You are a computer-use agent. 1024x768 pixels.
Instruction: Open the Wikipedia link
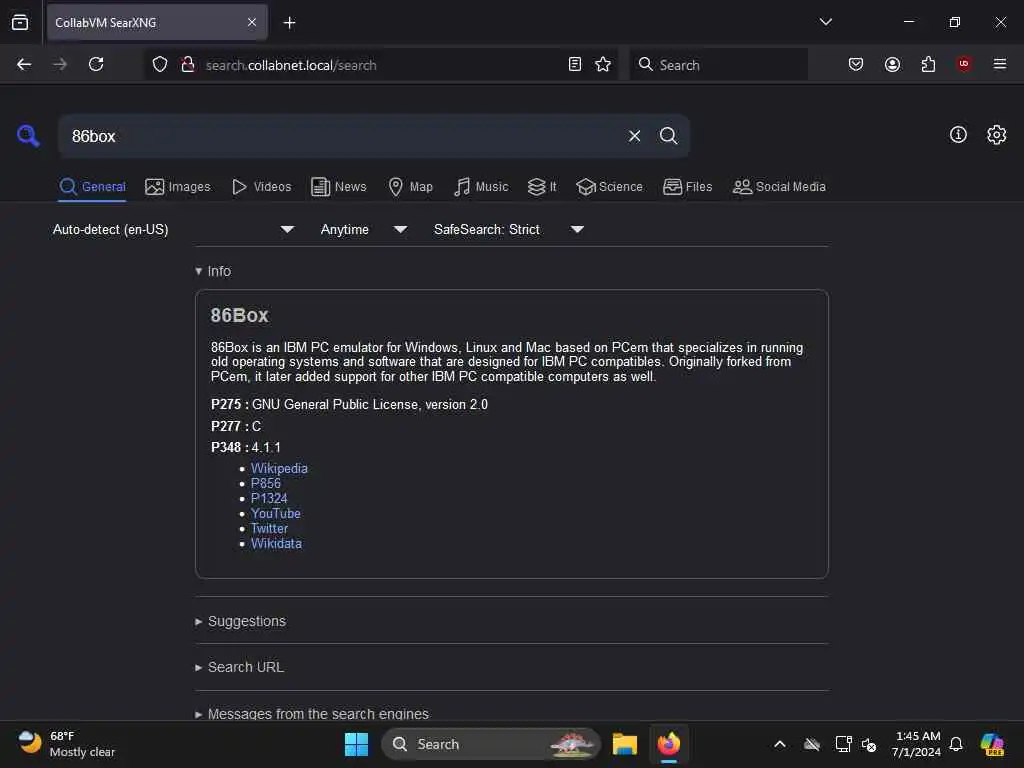279,468
